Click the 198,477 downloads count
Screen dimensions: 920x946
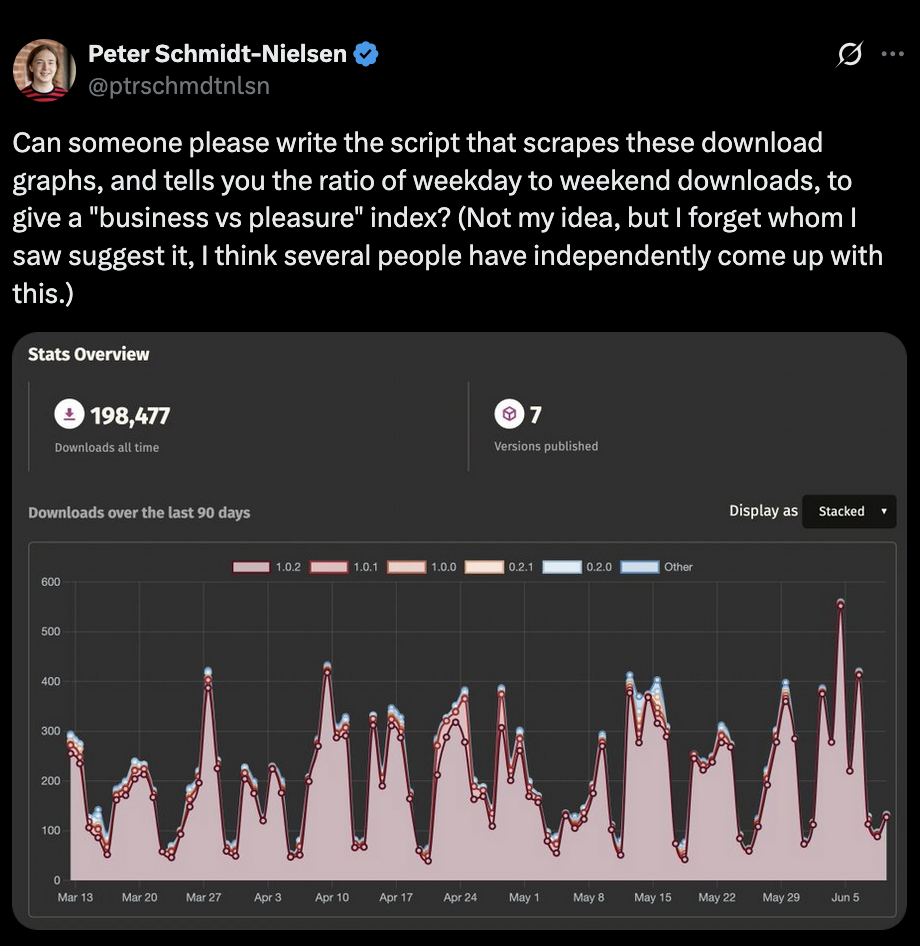pos(130,415)
